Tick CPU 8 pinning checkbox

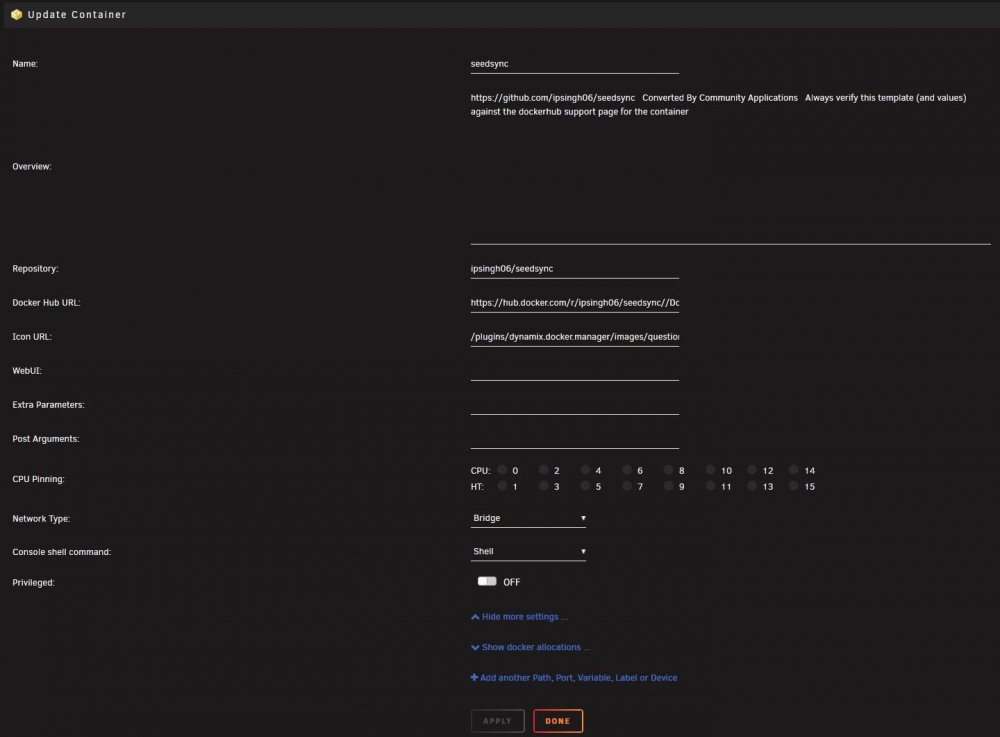[668, 470]
